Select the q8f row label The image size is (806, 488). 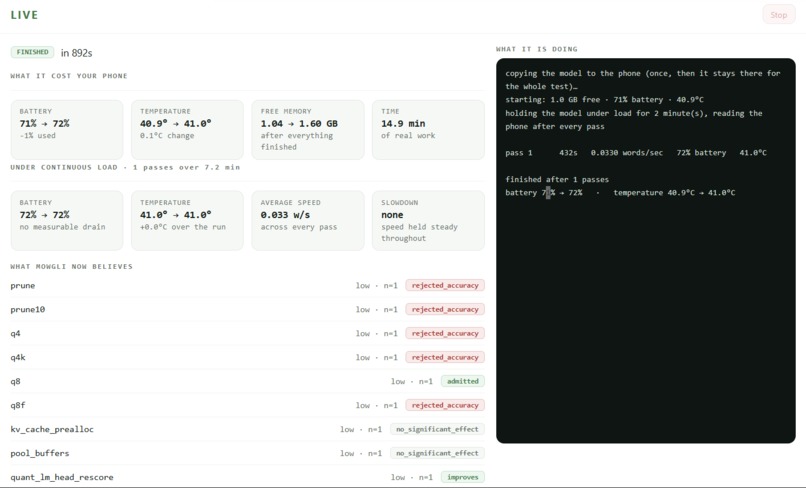point(18,405)
